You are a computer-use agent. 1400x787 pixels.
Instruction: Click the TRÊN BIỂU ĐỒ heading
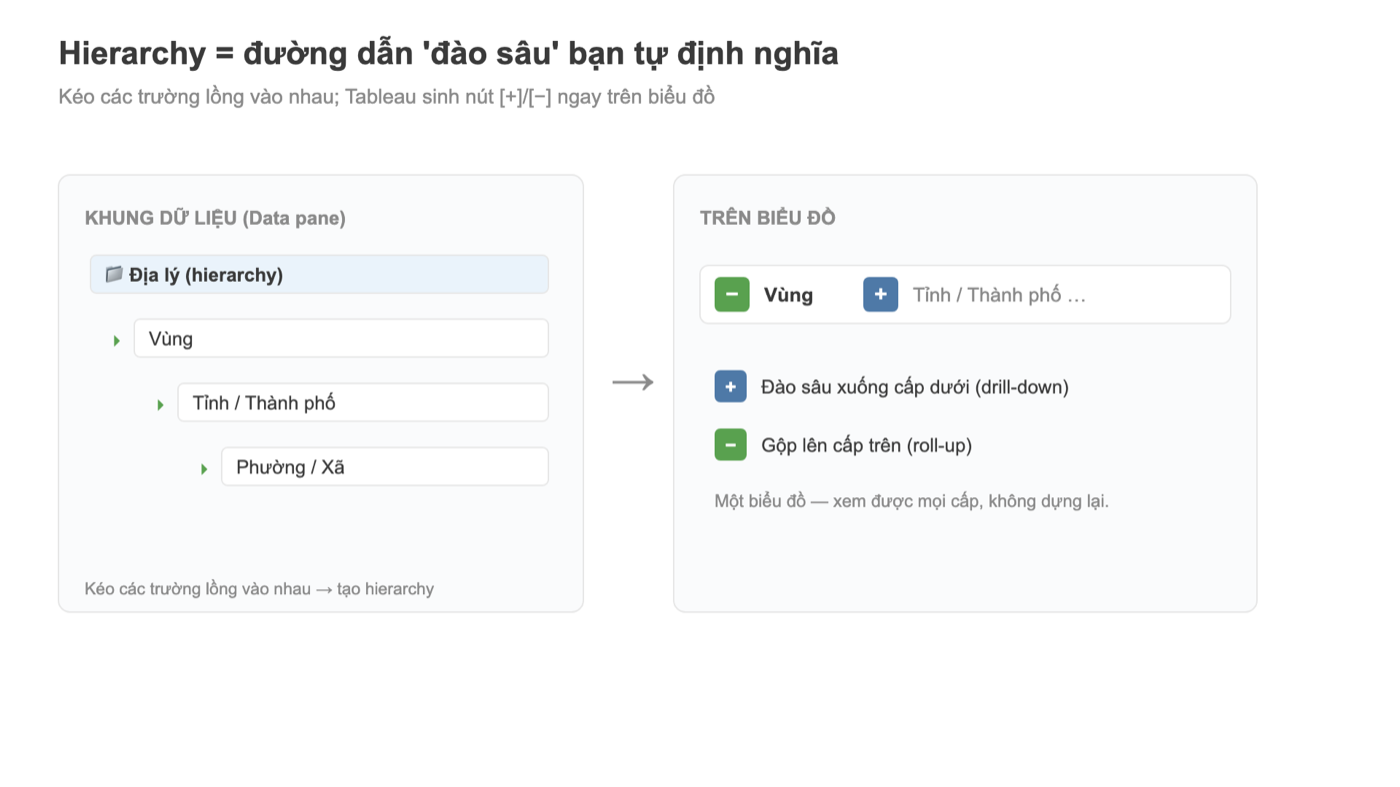pos(768,218)
